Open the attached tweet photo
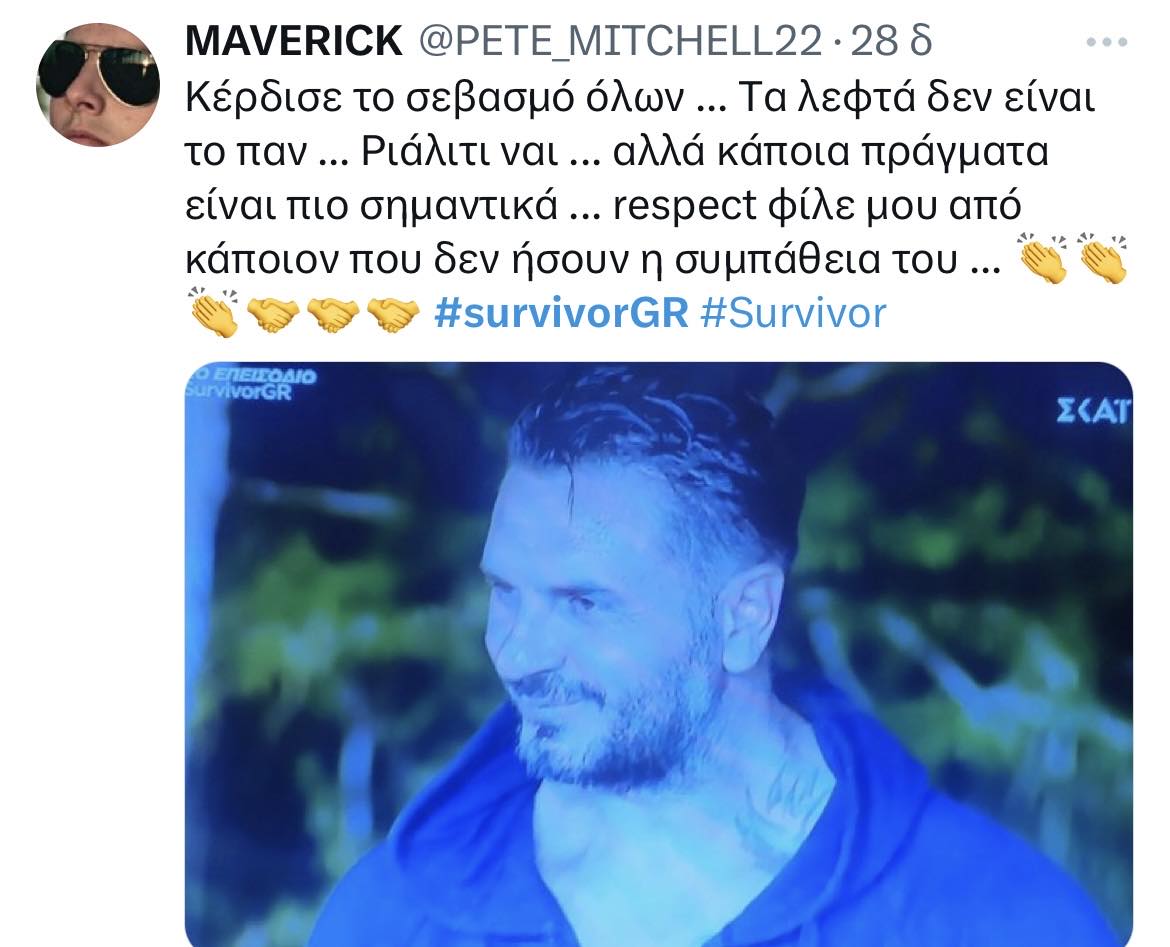The image size is (1170, 947). coord(659,654)
